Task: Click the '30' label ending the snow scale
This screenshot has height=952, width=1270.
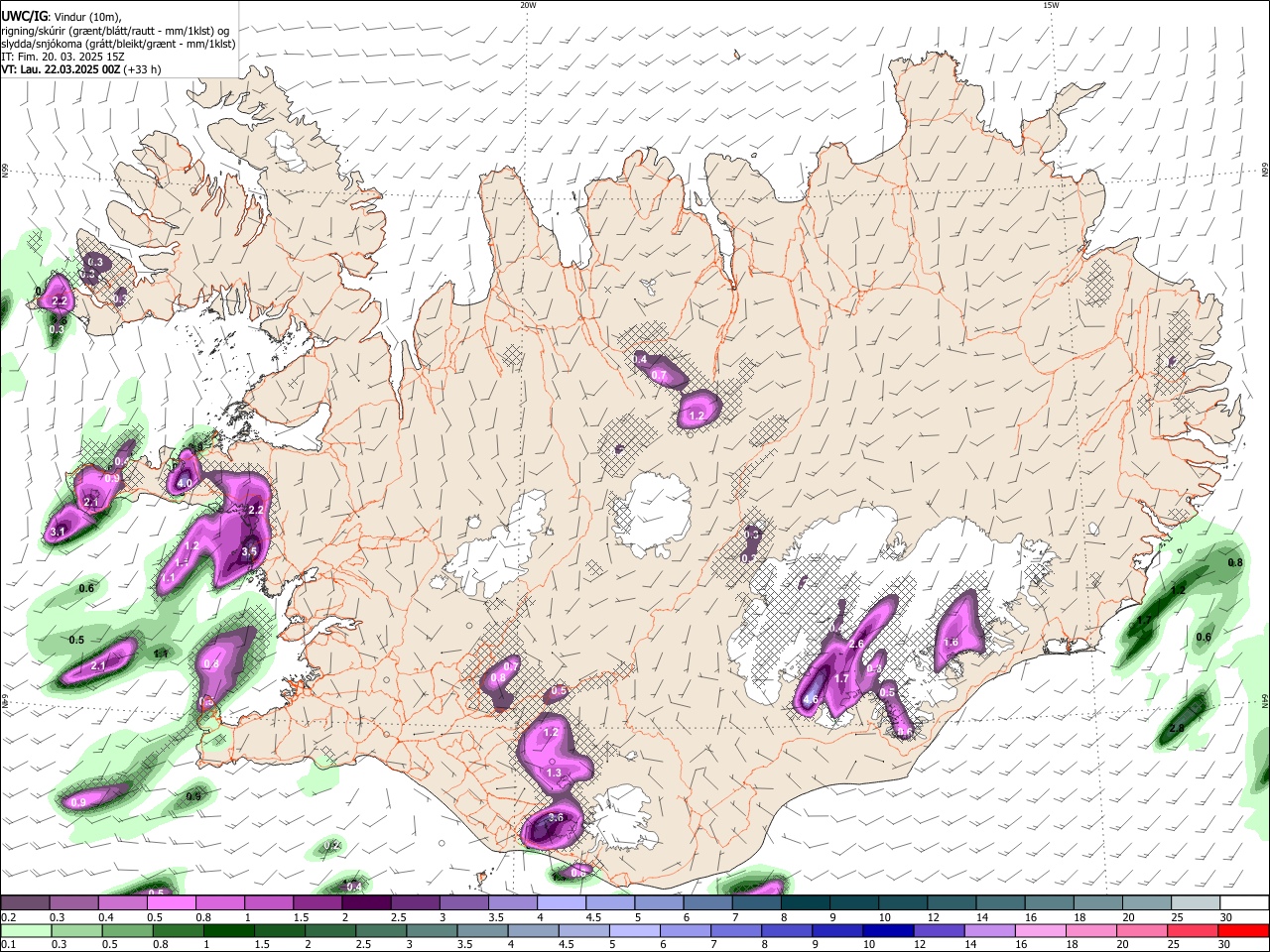Action: tap(1226, 917)
